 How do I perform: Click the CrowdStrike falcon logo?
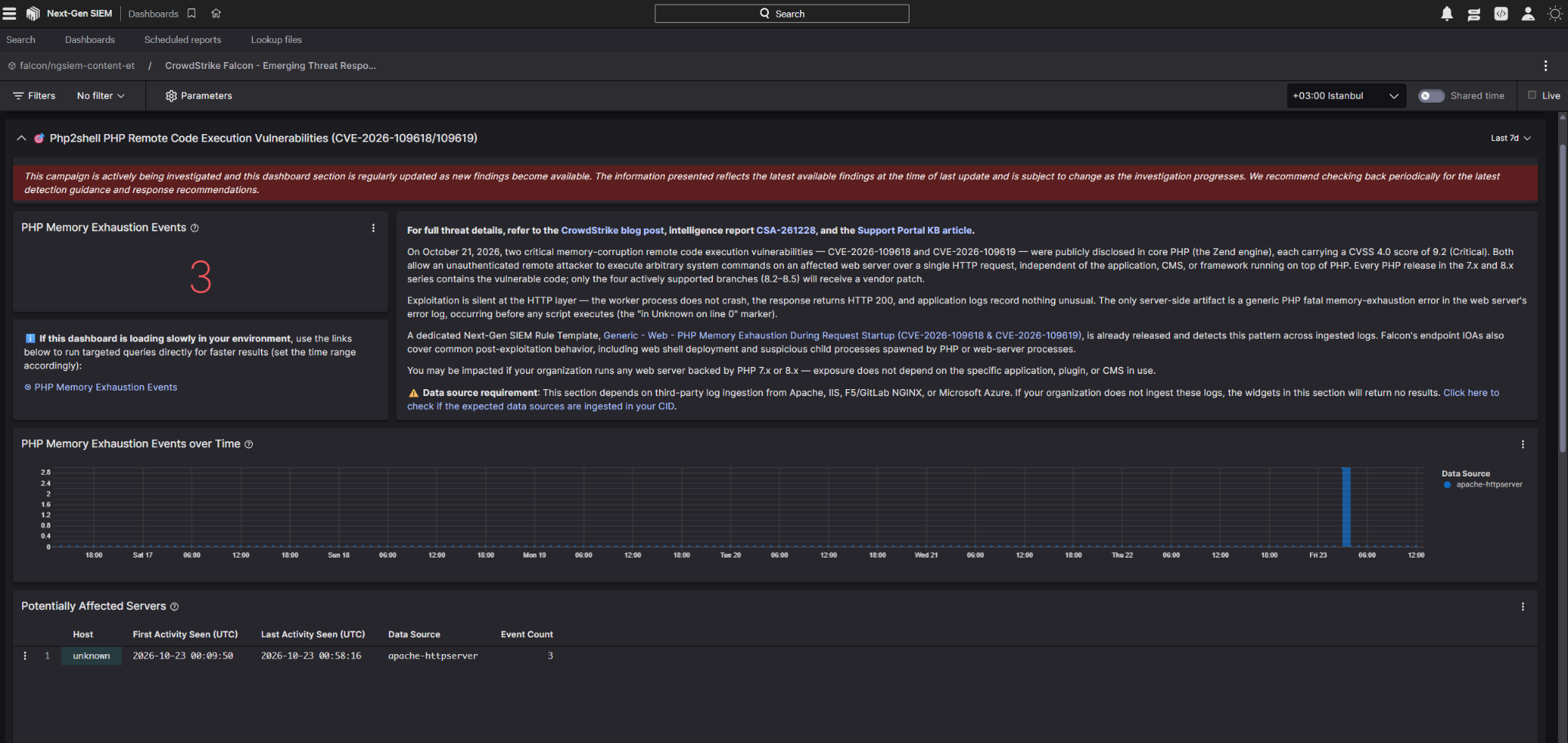tap(33, 13)
